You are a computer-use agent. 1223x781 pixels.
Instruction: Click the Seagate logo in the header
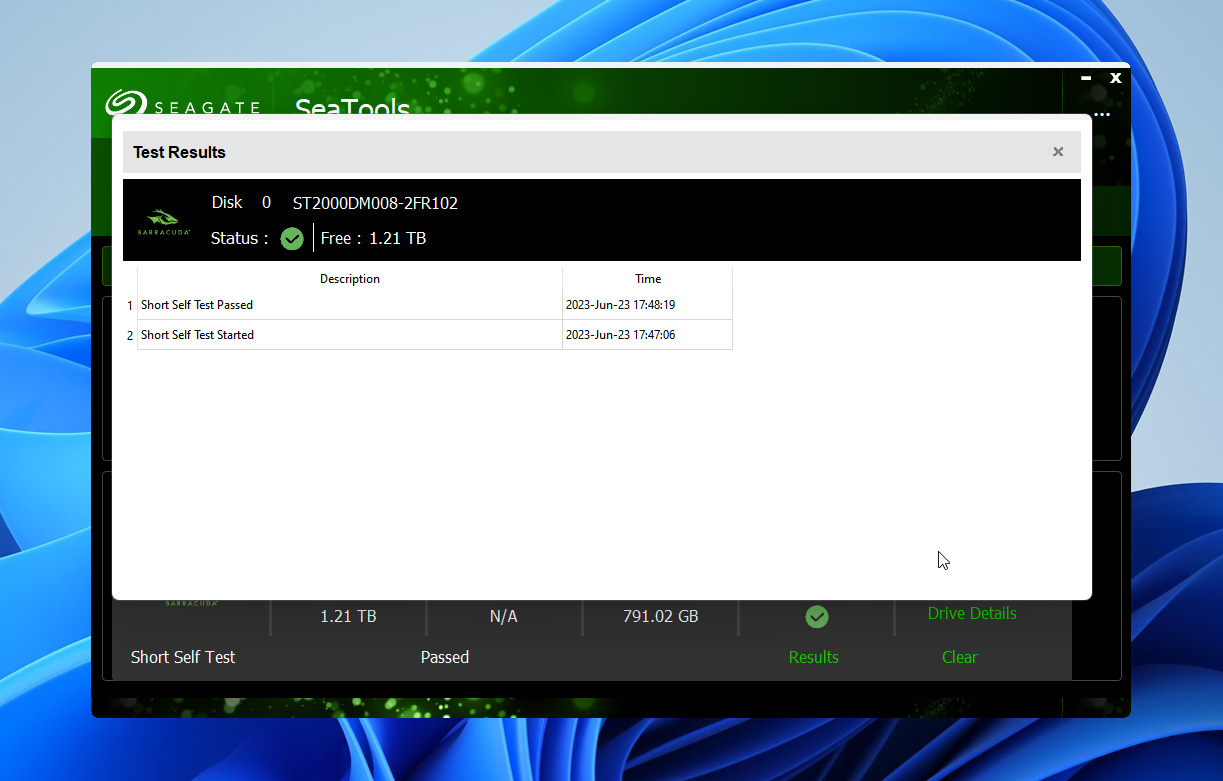tap(182, 105)
